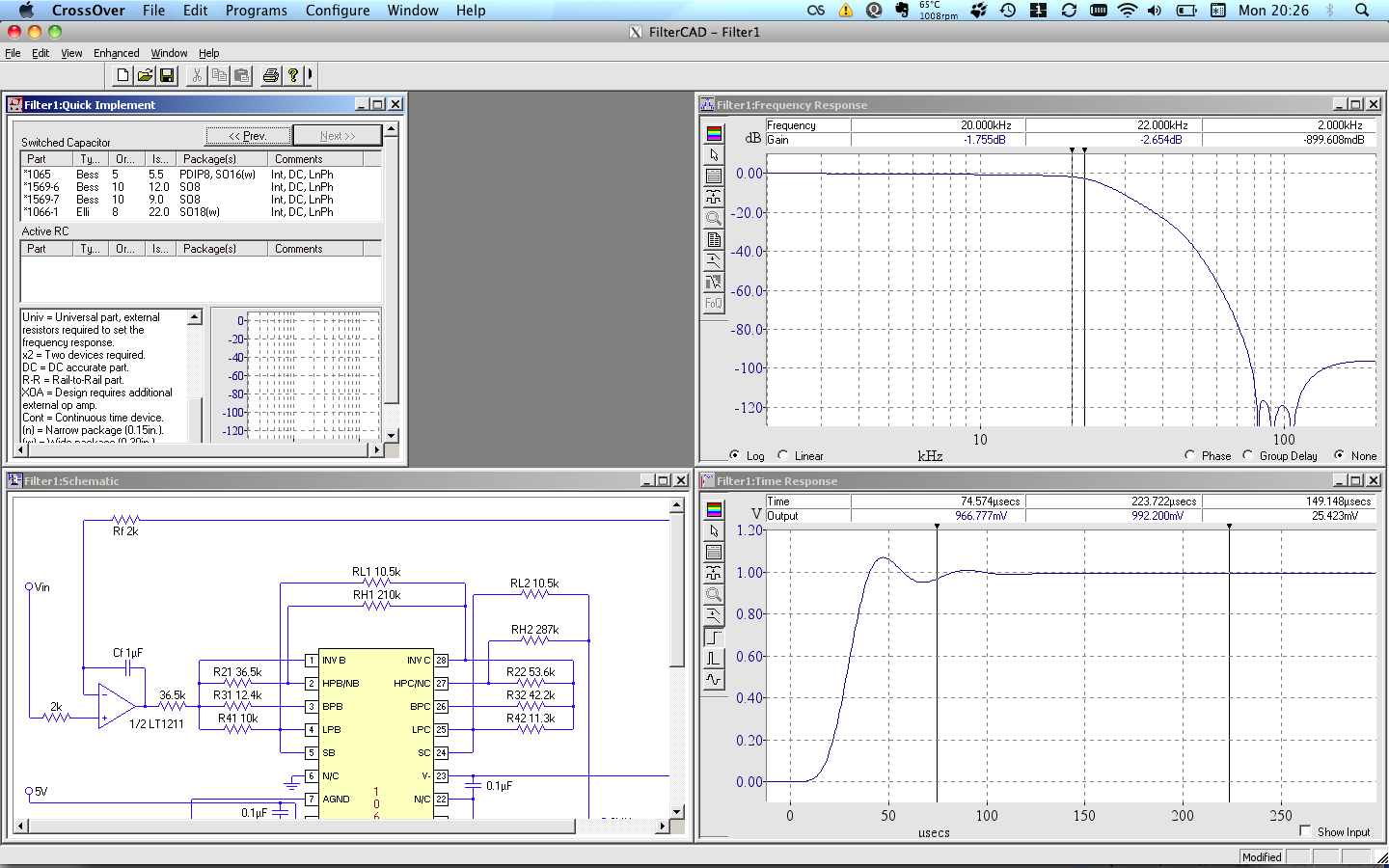Select the pointer tool in the Frequency Response window
The width and height of the screenshot is (1389, 868).
(714, 154)
